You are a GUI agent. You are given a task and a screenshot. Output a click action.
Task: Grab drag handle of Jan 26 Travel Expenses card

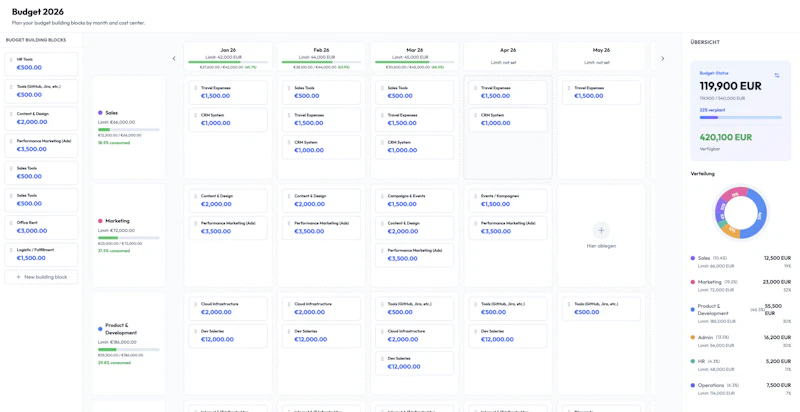pyautogui.click(x=195, y=88)
